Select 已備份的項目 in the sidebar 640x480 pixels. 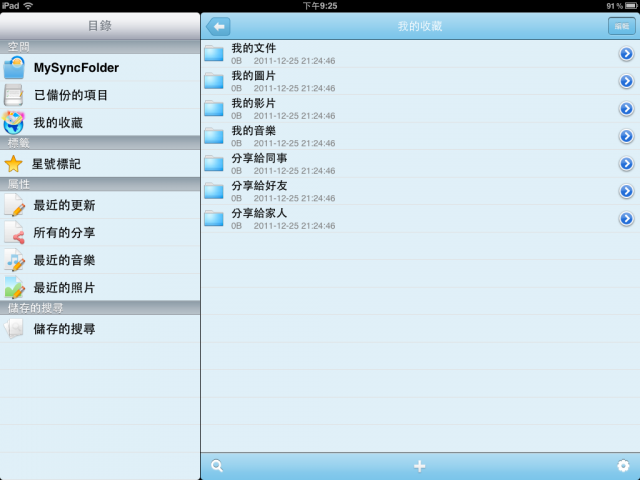coord(100,95)
